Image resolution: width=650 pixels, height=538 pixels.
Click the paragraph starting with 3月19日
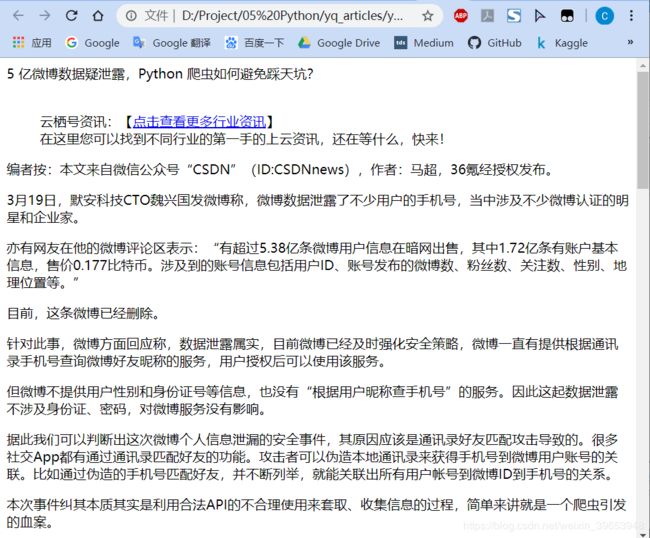click(x=318, y=209)
